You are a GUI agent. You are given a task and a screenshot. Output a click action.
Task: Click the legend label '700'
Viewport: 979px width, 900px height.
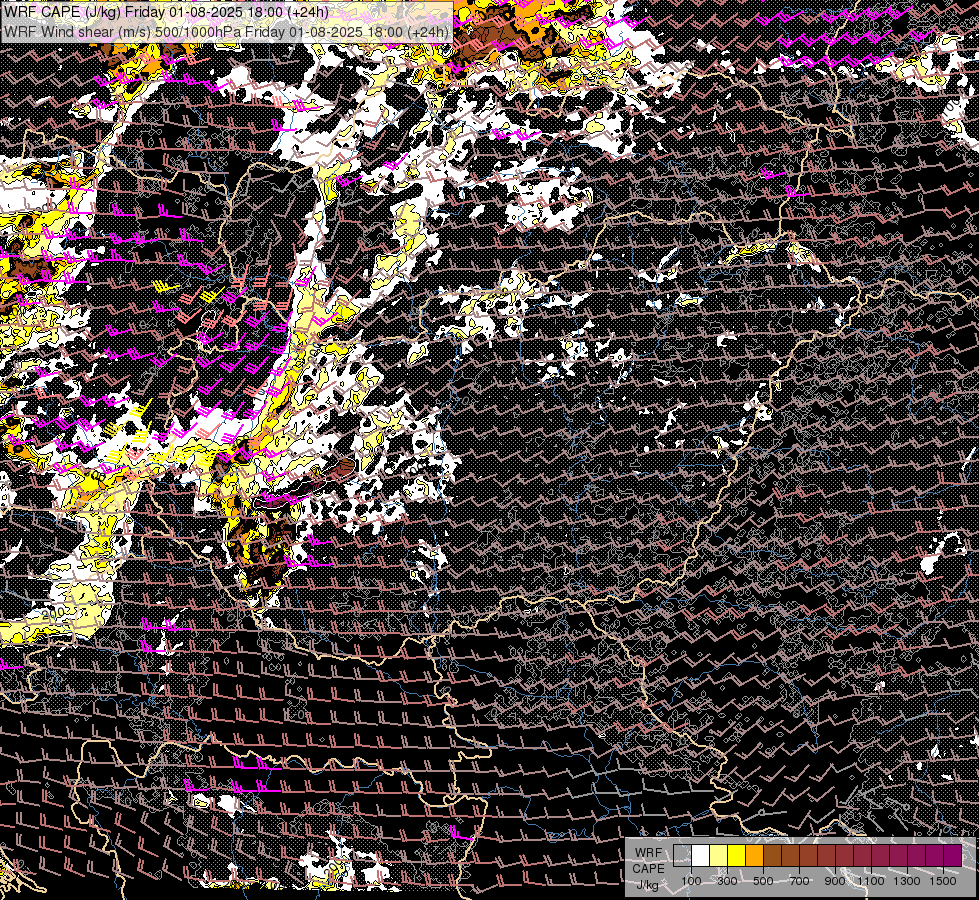point(799,881)
